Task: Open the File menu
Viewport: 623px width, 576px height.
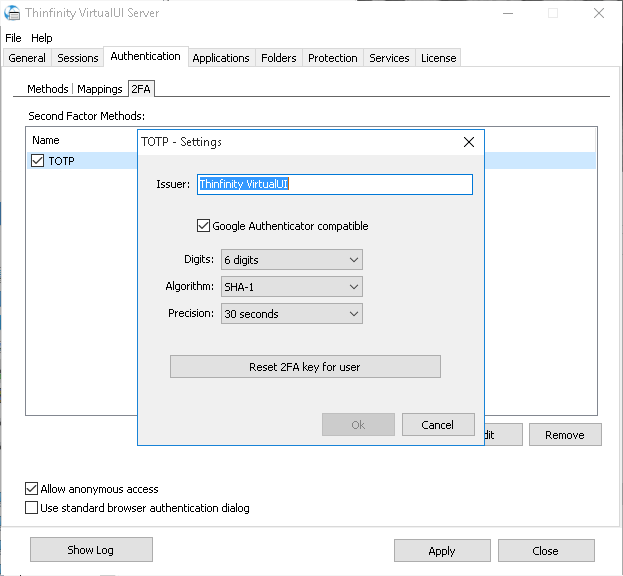Action: 13,38
